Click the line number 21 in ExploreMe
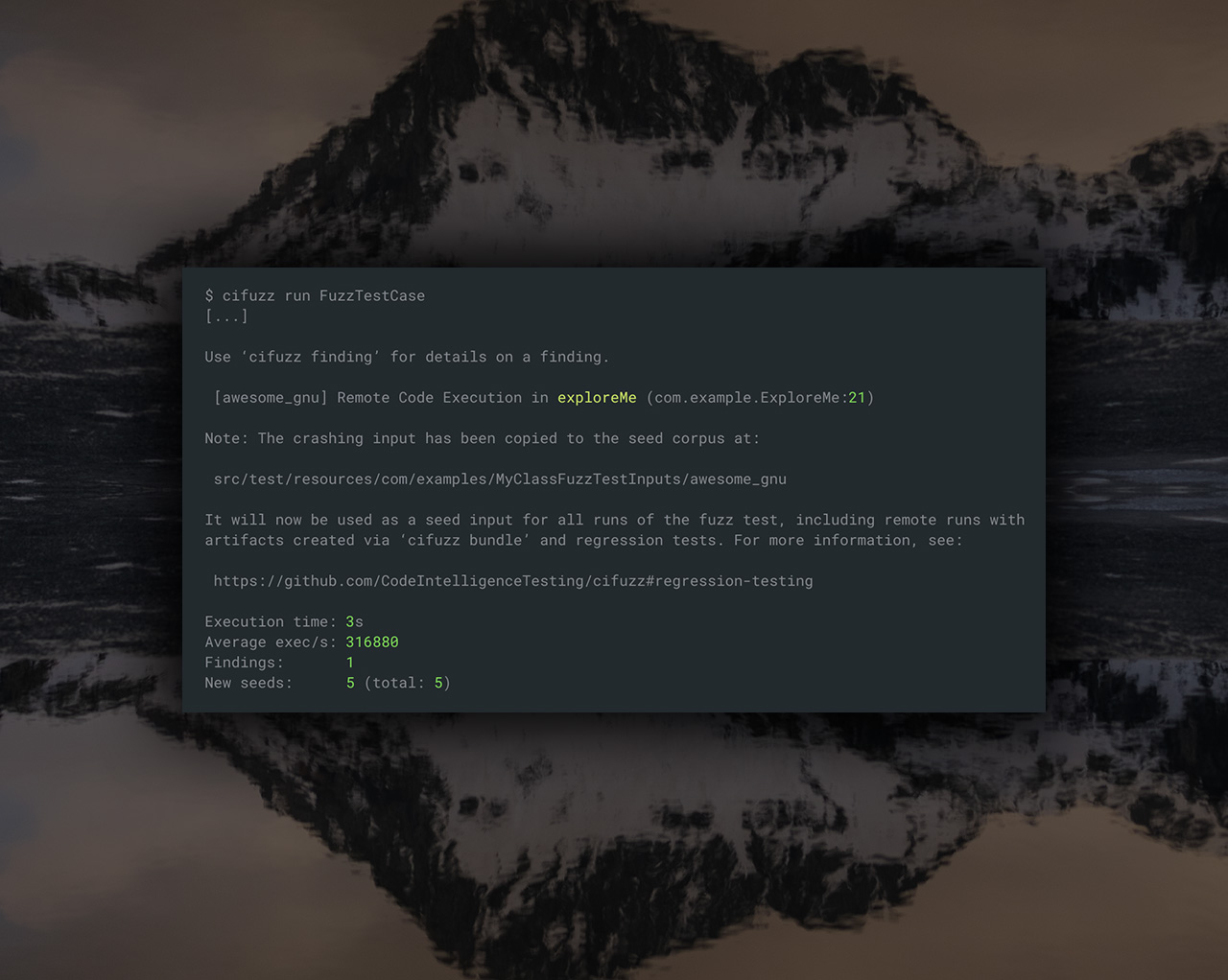 tap(857, 398)
